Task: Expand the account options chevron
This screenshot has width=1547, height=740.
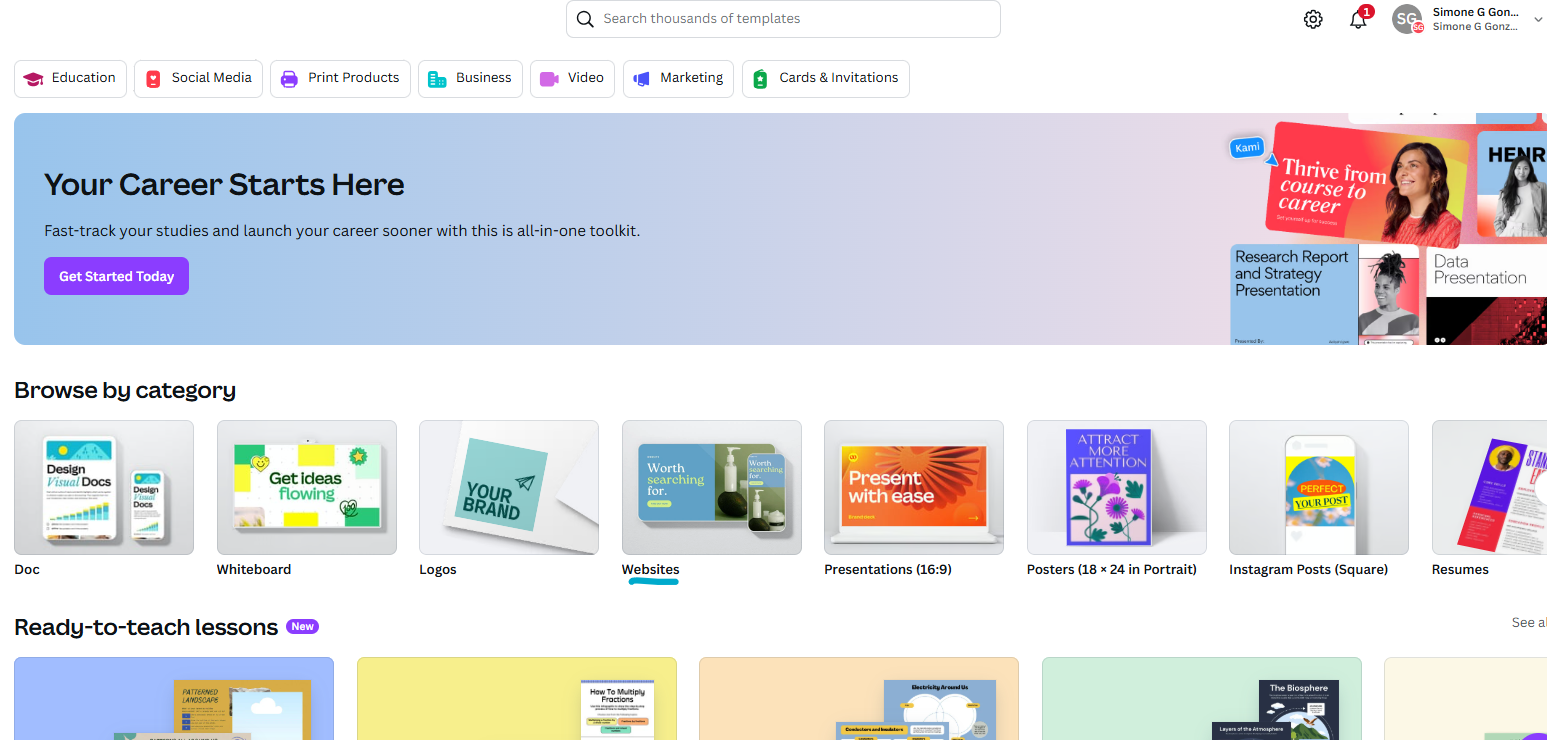Action: tap(1537, 18)
